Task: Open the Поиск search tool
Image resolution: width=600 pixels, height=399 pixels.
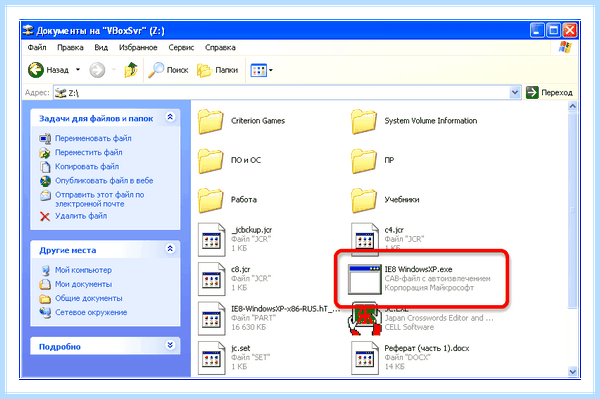Action: click(168, 70)
